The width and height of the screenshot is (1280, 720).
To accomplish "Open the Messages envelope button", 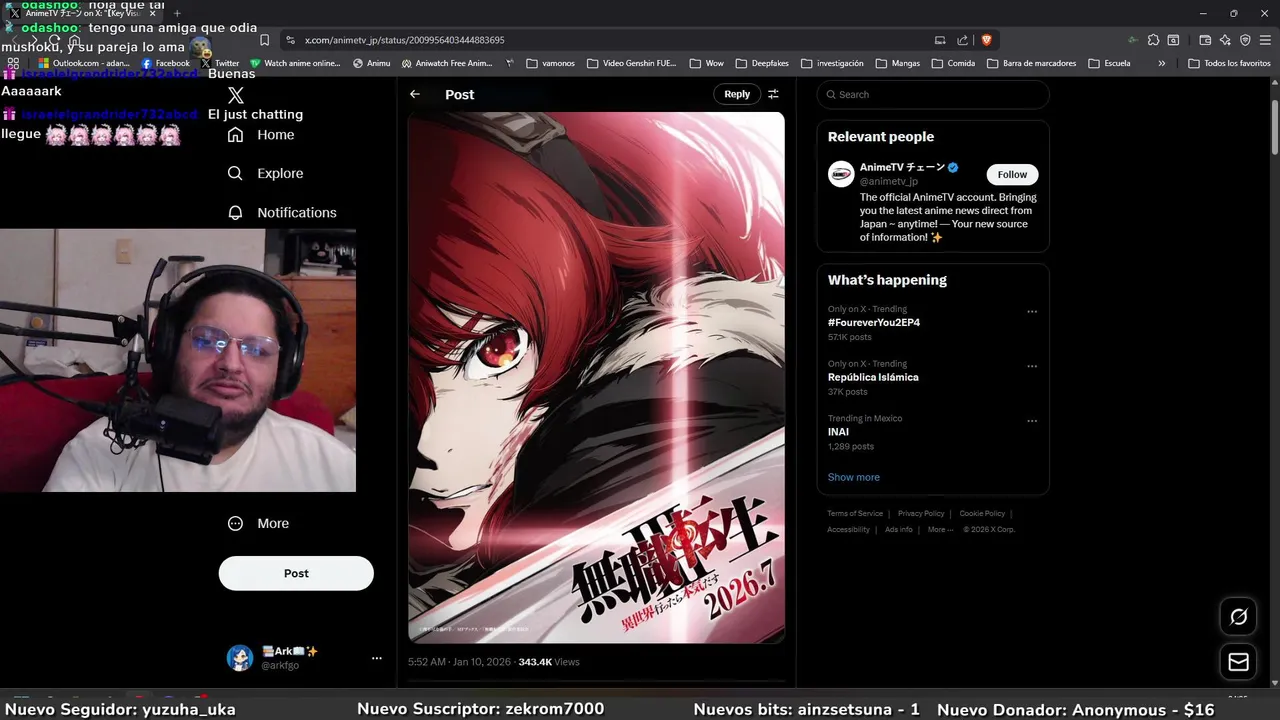I will 1238,662.
